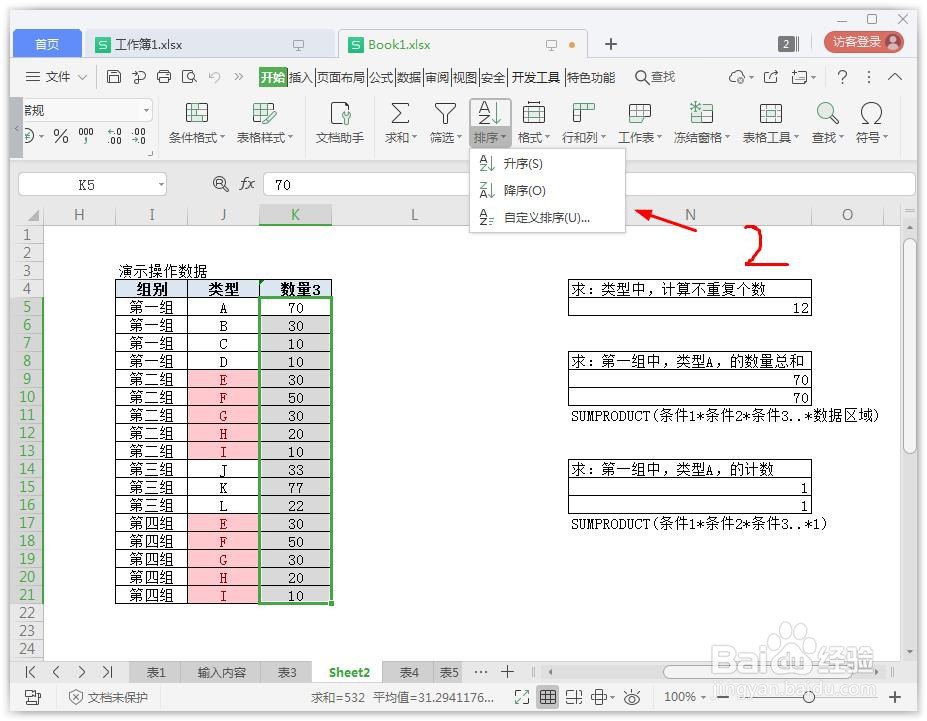Screen dimensions: 927x721
Task: Switch to the 公式 ribbon tab
Action: [x=371, y=76]
